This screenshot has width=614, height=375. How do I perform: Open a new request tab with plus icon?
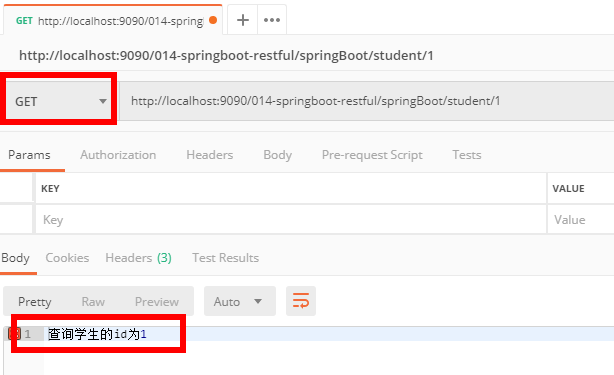coord(243,20)
